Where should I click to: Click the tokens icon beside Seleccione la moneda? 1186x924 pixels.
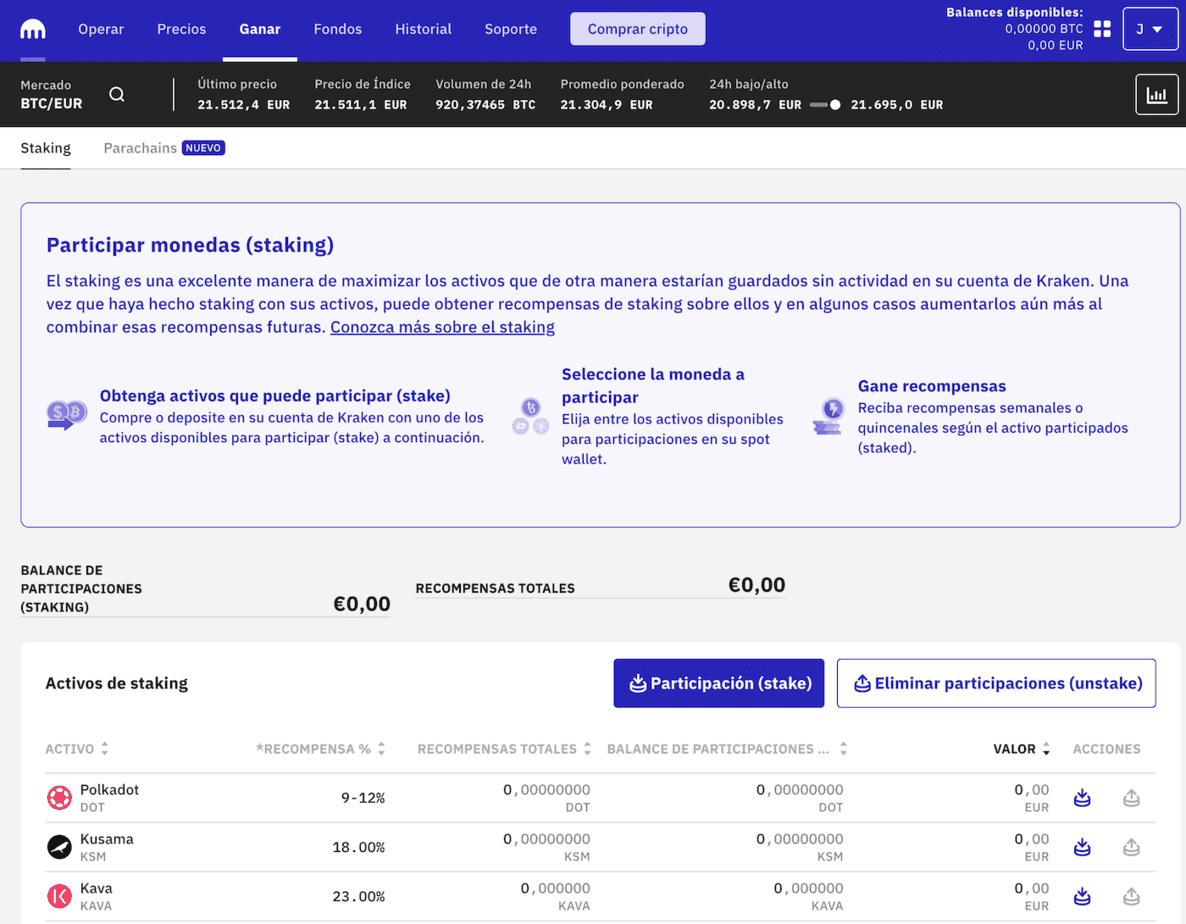click(x=530, y=417)
